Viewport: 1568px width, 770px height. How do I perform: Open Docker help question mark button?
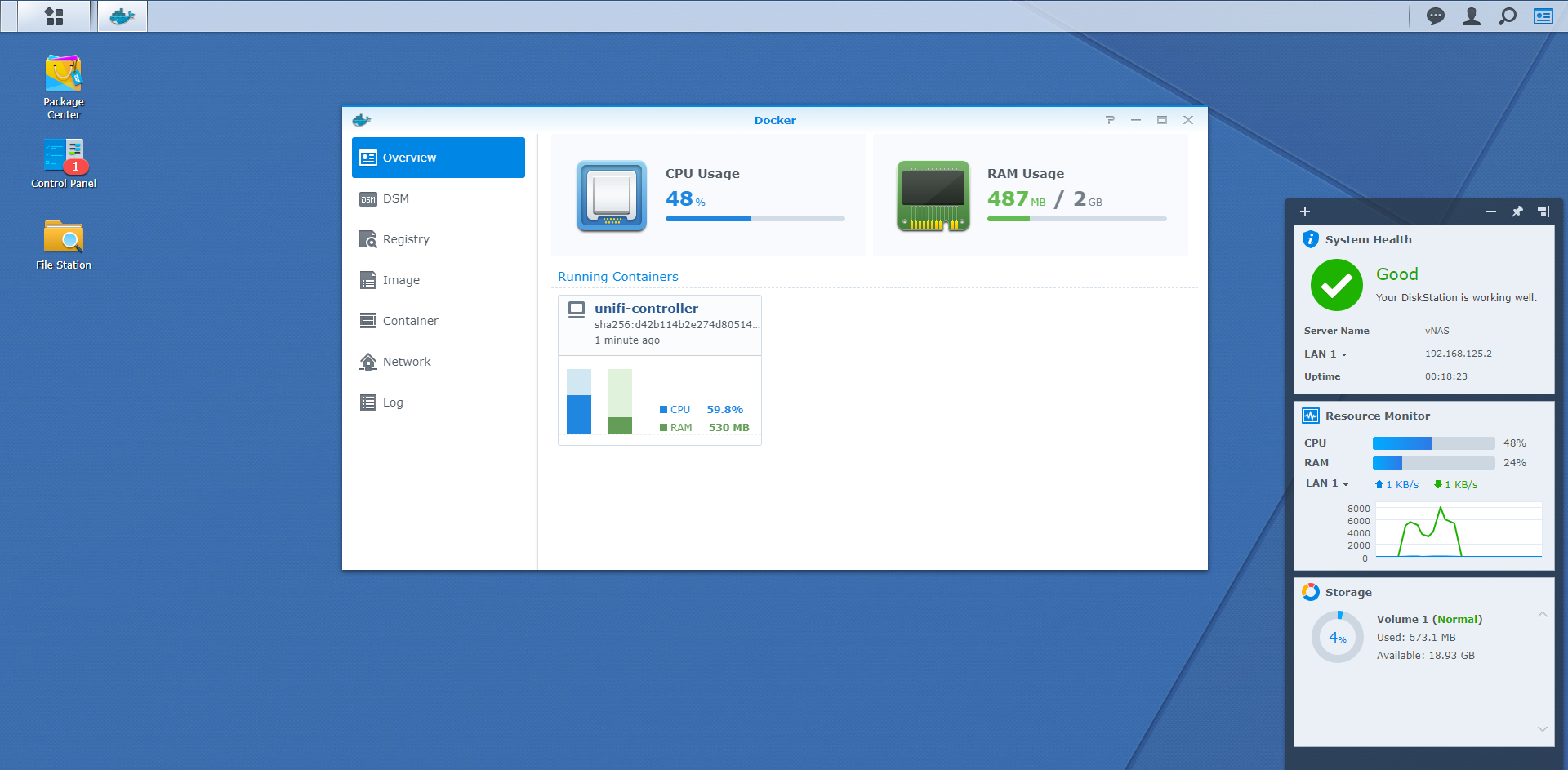point(1110,120)
